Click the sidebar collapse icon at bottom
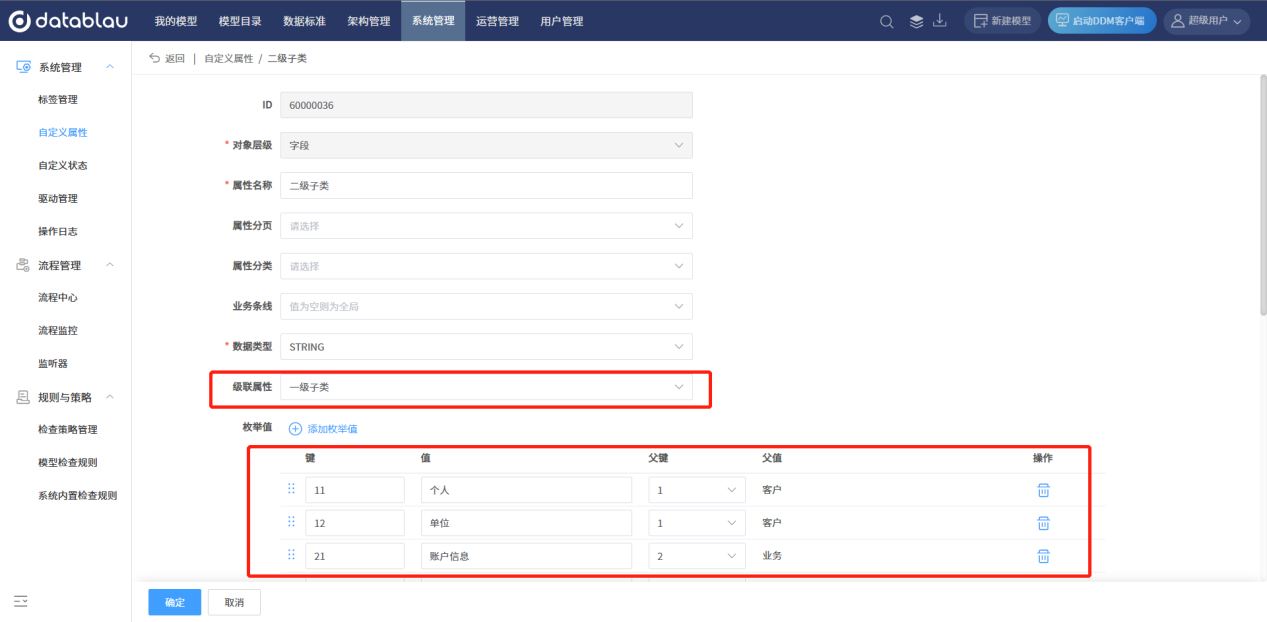This screenshot has width=1267, height=622. pyautogui.click(x=21, y=602)
